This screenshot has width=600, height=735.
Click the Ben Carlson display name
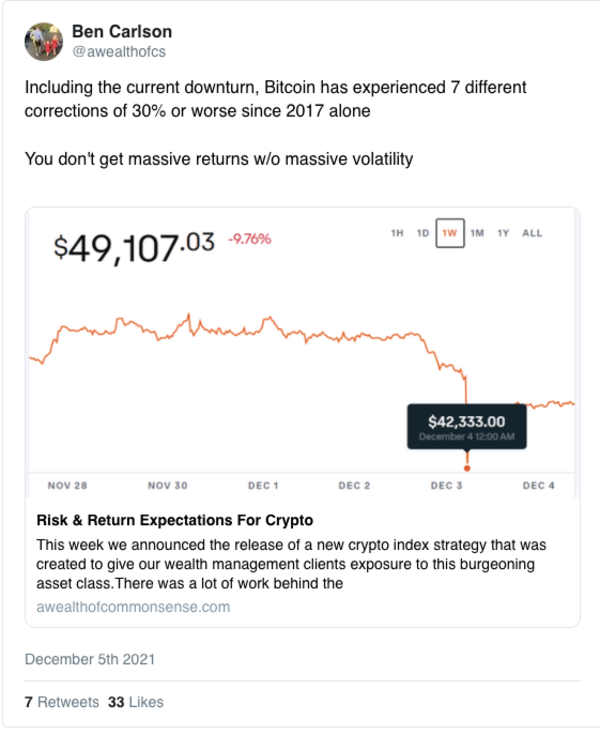pos(122,31)
